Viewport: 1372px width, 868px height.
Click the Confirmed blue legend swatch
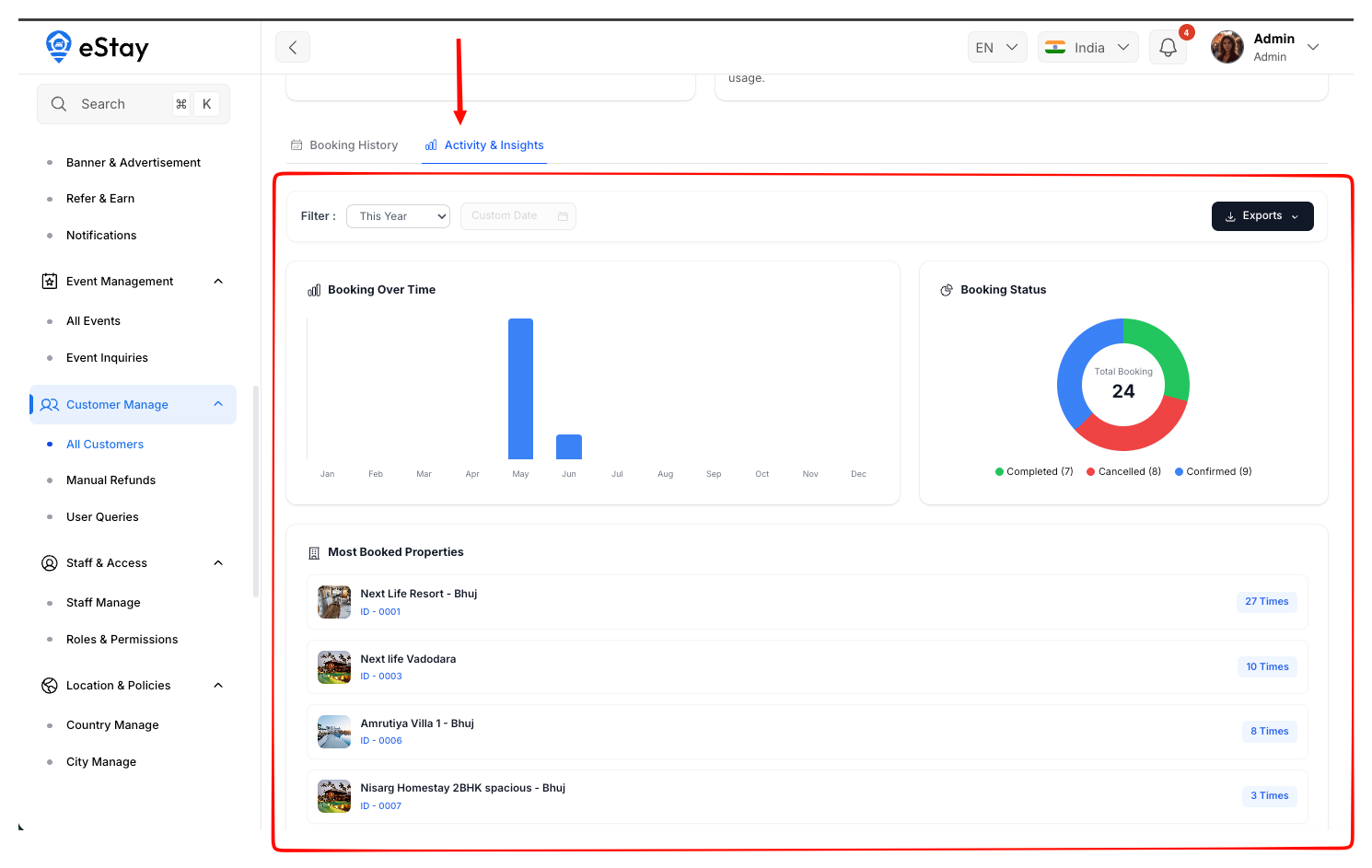click(x=1179, y=472)
